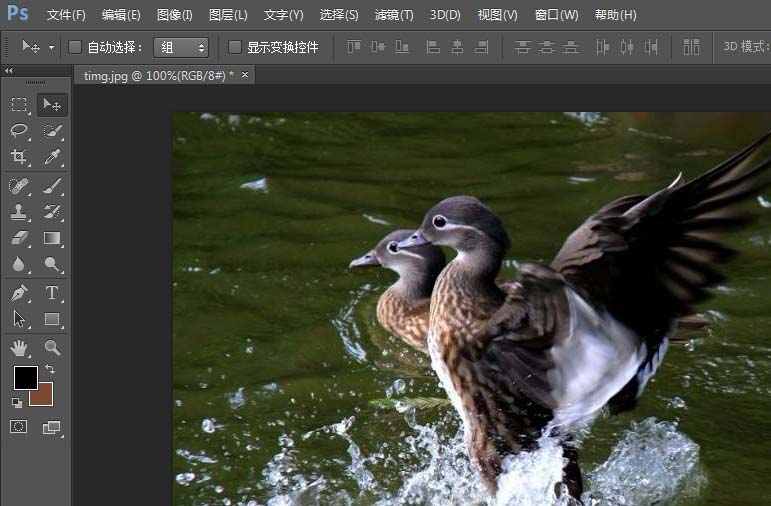
Task: Distribute horizontal centers of layers
Action: click(626, 47)
